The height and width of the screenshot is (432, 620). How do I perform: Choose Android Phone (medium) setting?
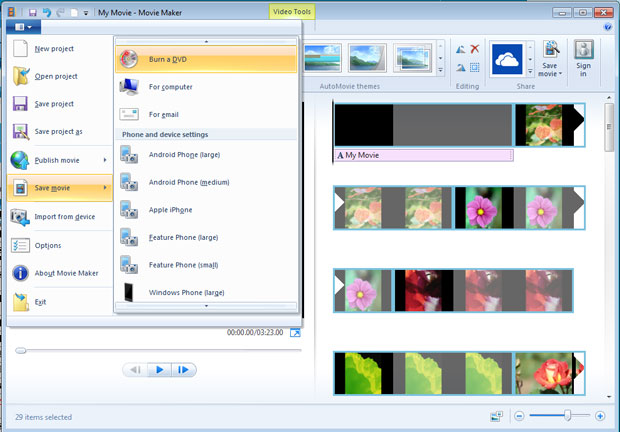click(206, 182)
